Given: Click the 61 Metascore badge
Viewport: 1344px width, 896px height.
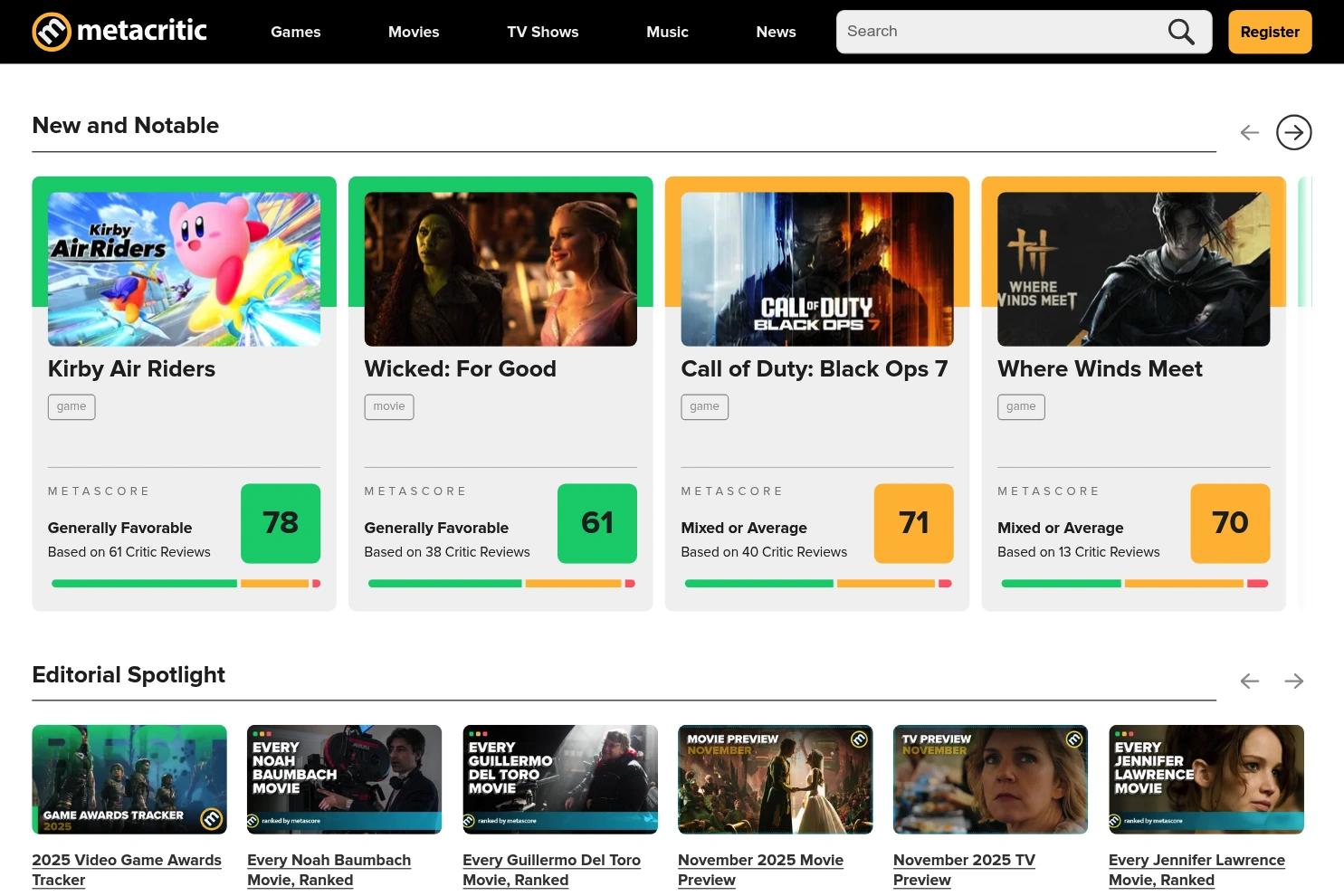Looking at the screenshot, I should [597, 523].
